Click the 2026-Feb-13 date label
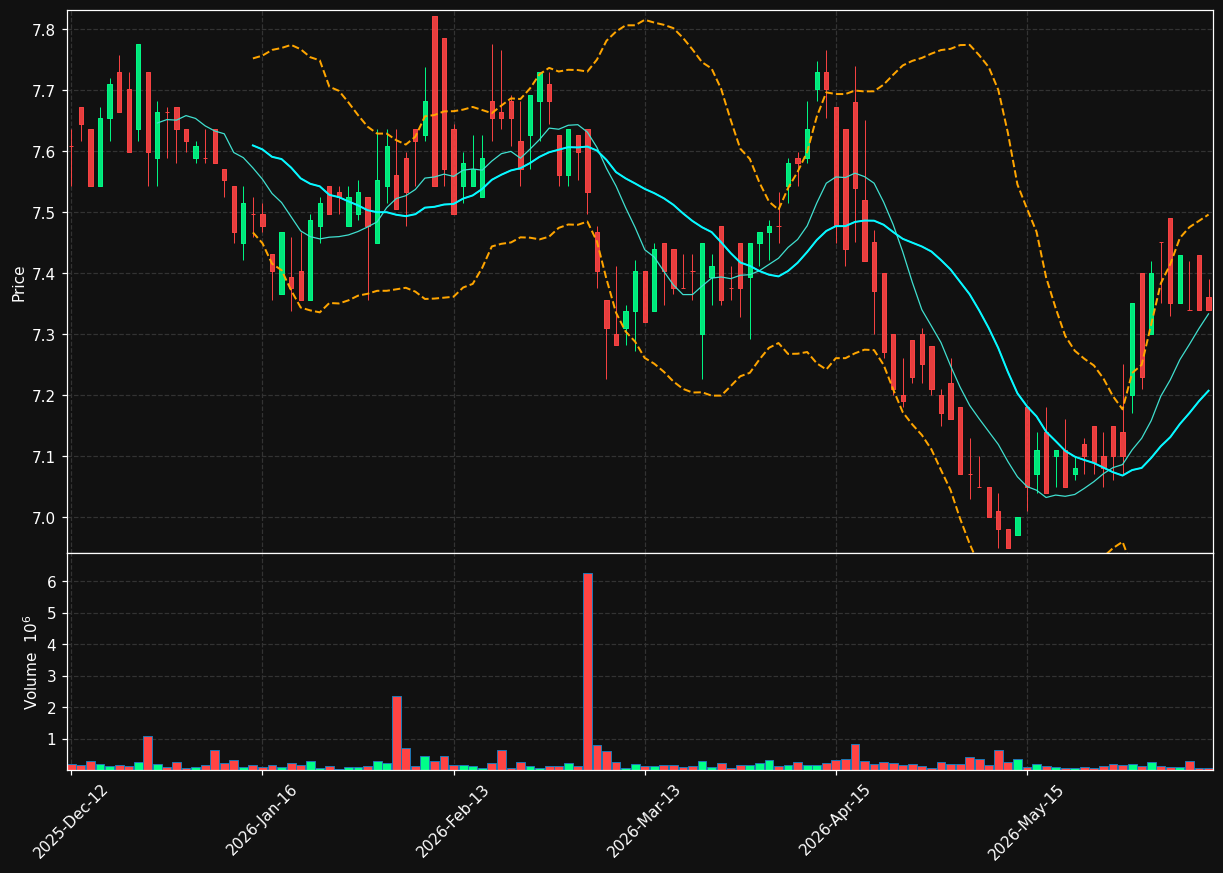The width and height of the screenshot is (1223, 873). pyautogui.click(x=452, y=821)
